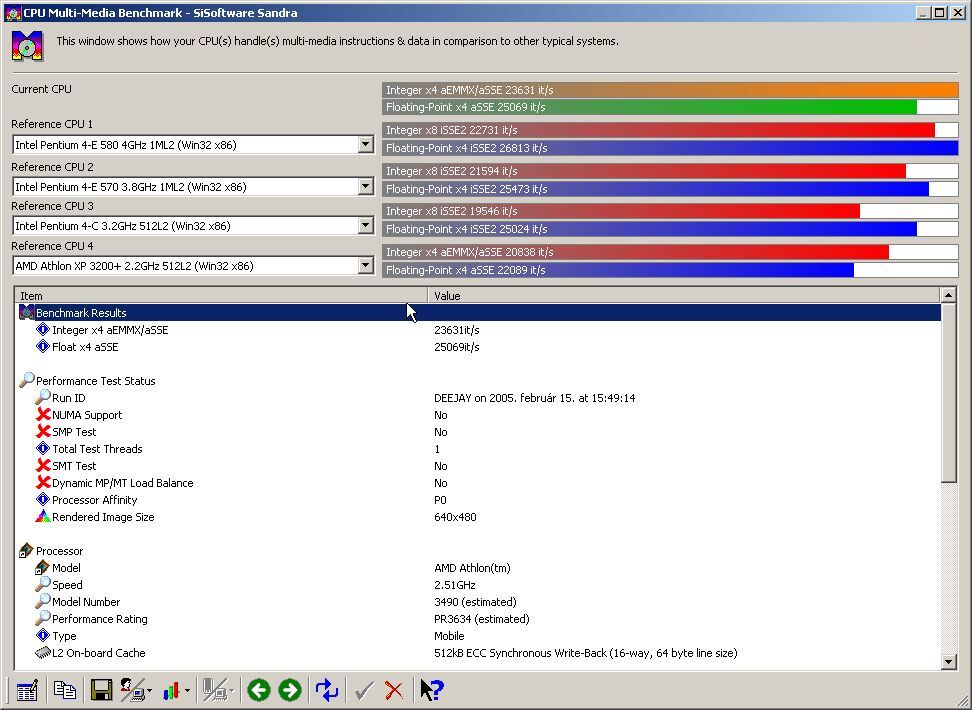Select the Model row
Image resolution: width=972 pixels, height=710 pixels.
479,568
